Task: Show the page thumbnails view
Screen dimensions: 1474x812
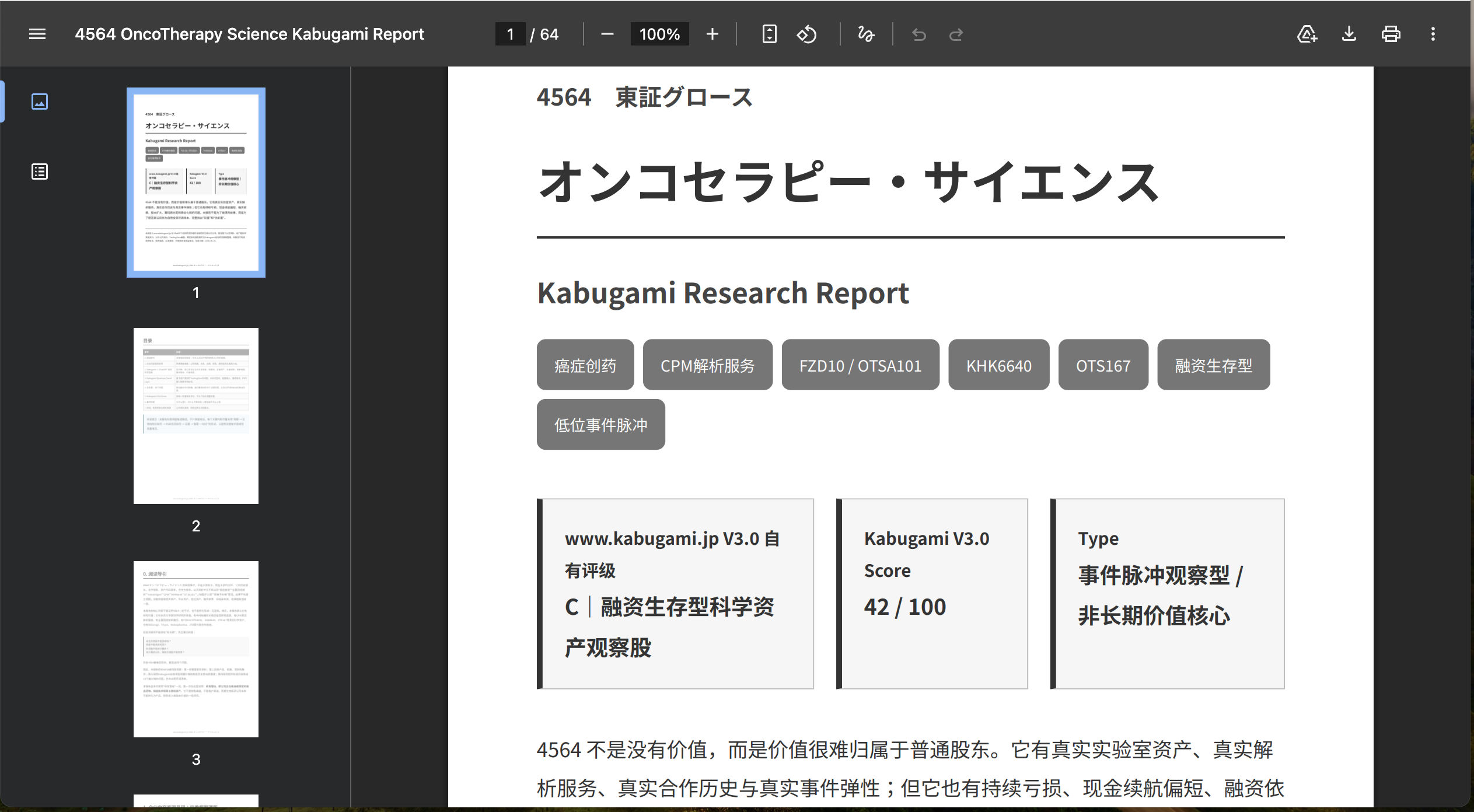Action: pos(40,101)
